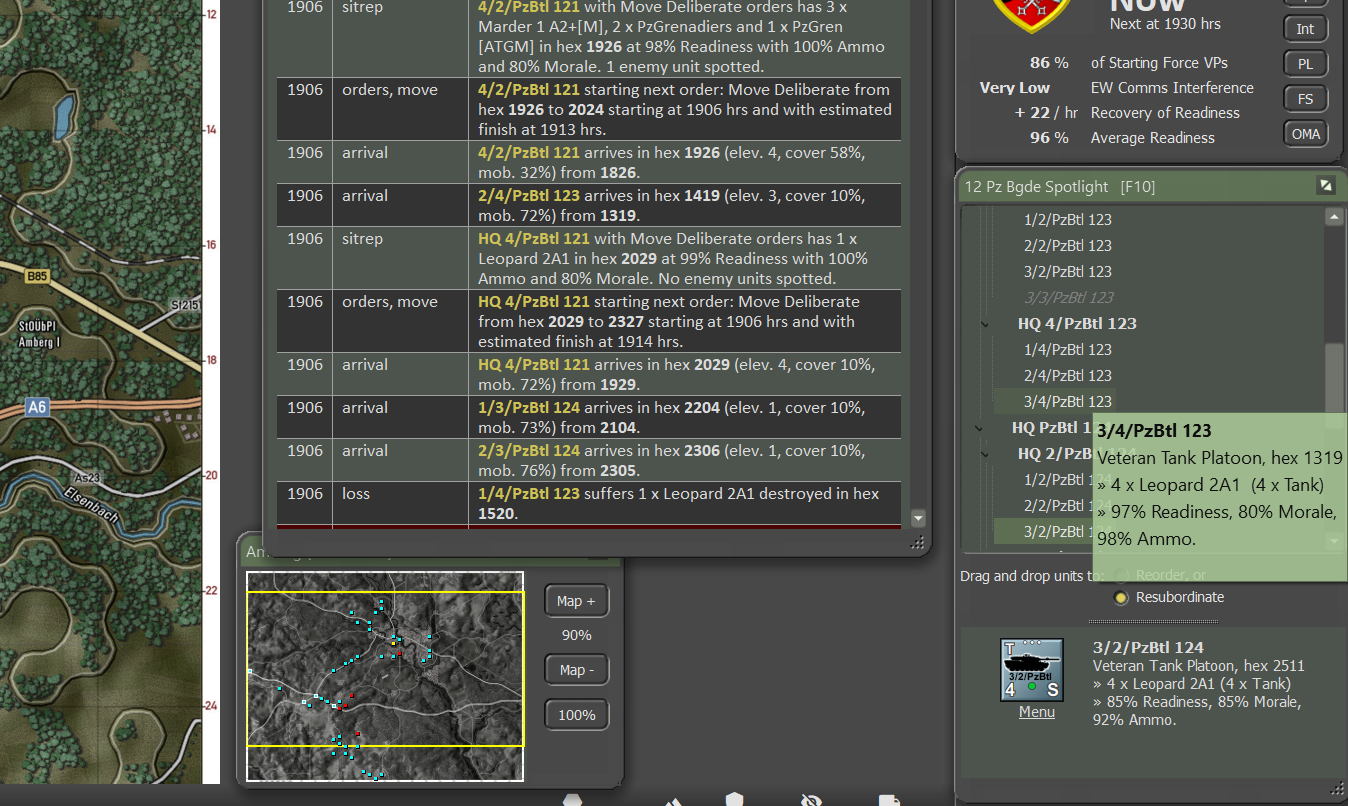The height and width of the screenshot is (806, 1348).
Task: Open the unit Menu link
Action: click(x=1036, y=712)
